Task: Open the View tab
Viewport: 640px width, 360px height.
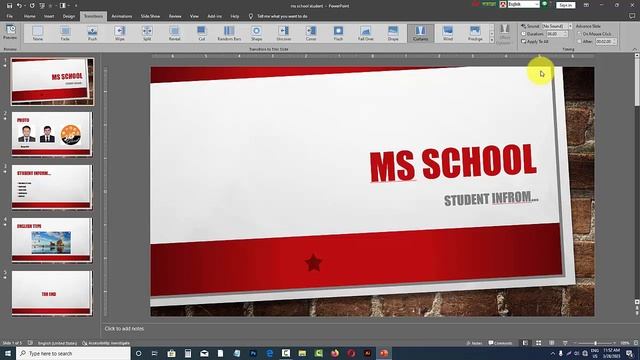Action: (x=194, y=16)
